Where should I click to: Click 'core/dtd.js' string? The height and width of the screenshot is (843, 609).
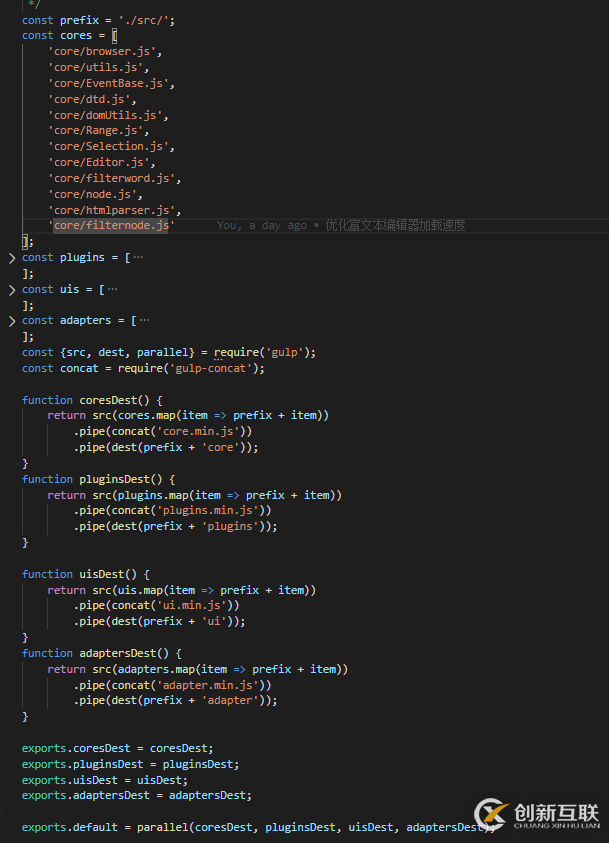tap(89, 99)
